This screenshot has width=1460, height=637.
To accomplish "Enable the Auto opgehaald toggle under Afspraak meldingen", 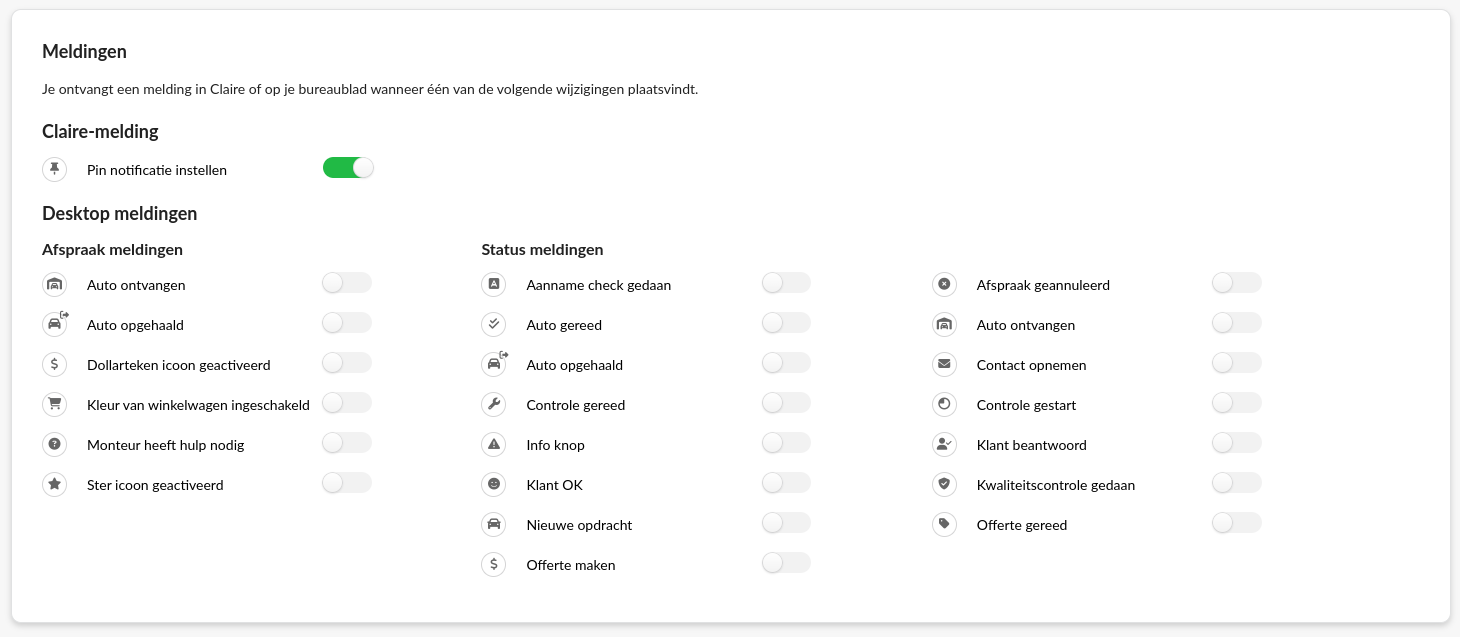I will (x=347, y=323).
